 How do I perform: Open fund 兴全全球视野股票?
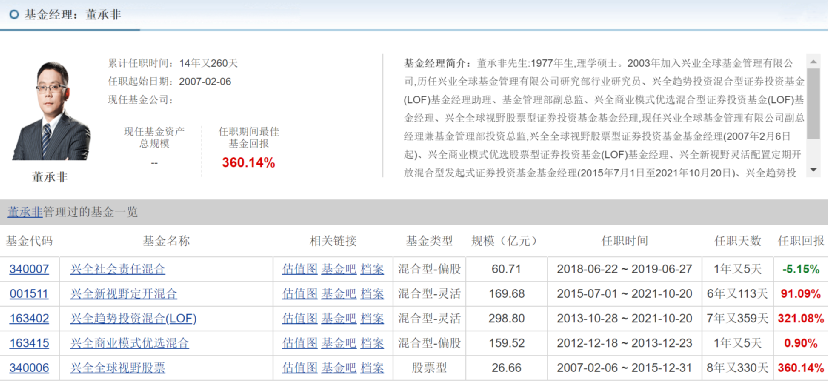[118, 368]
